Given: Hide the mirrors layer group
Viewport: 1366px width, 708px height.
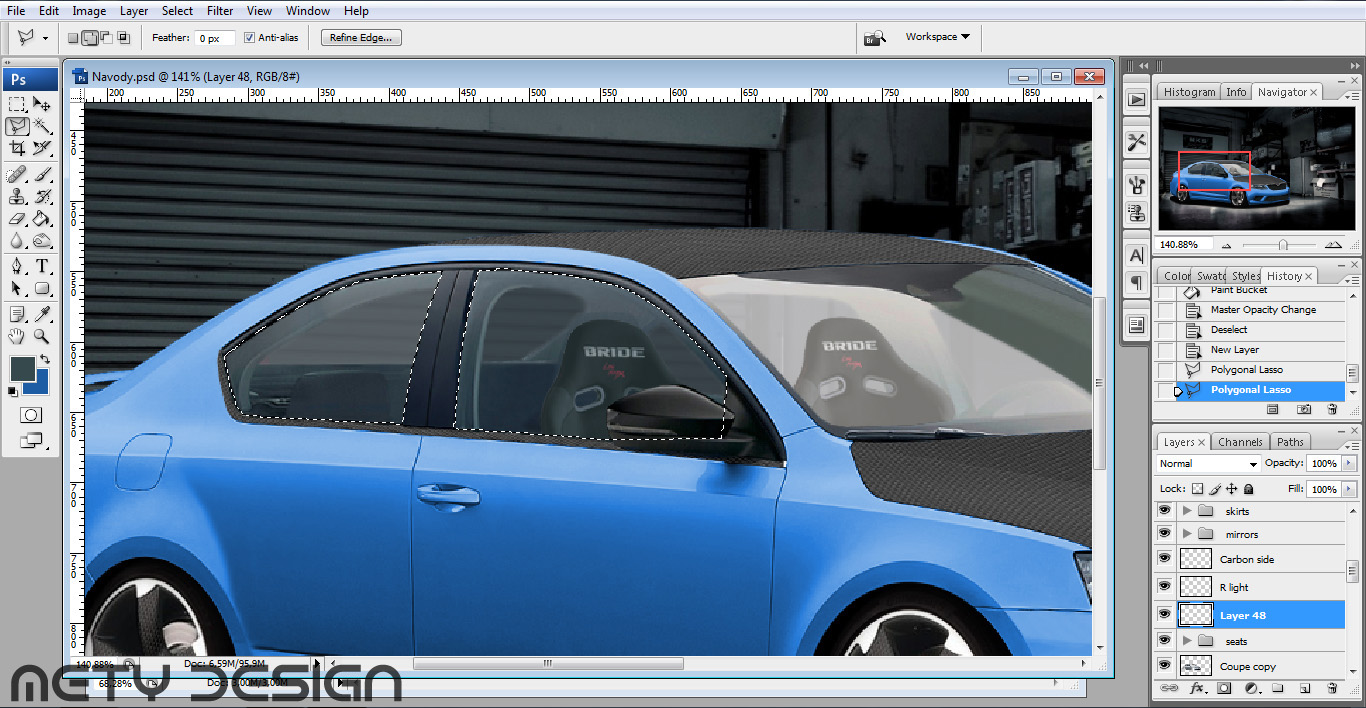Looking at the screenshot, I should tap(1164, 533).
